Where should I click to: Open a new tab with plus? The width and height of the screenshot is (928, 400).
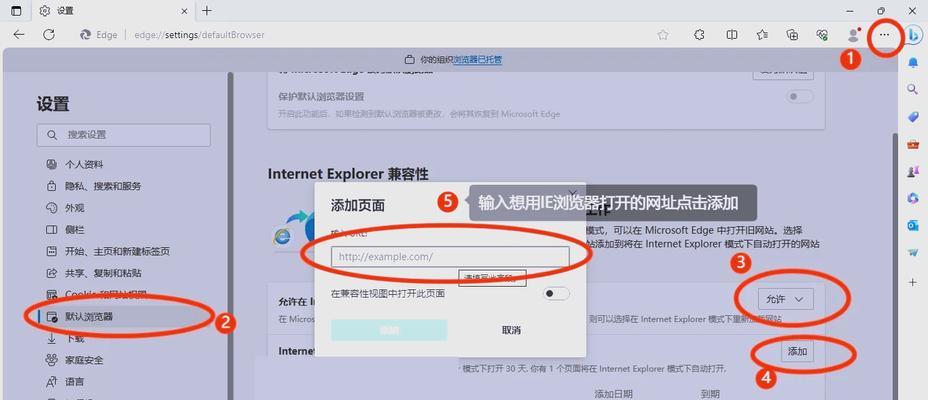pyautogui.click(x=207, y=11)
